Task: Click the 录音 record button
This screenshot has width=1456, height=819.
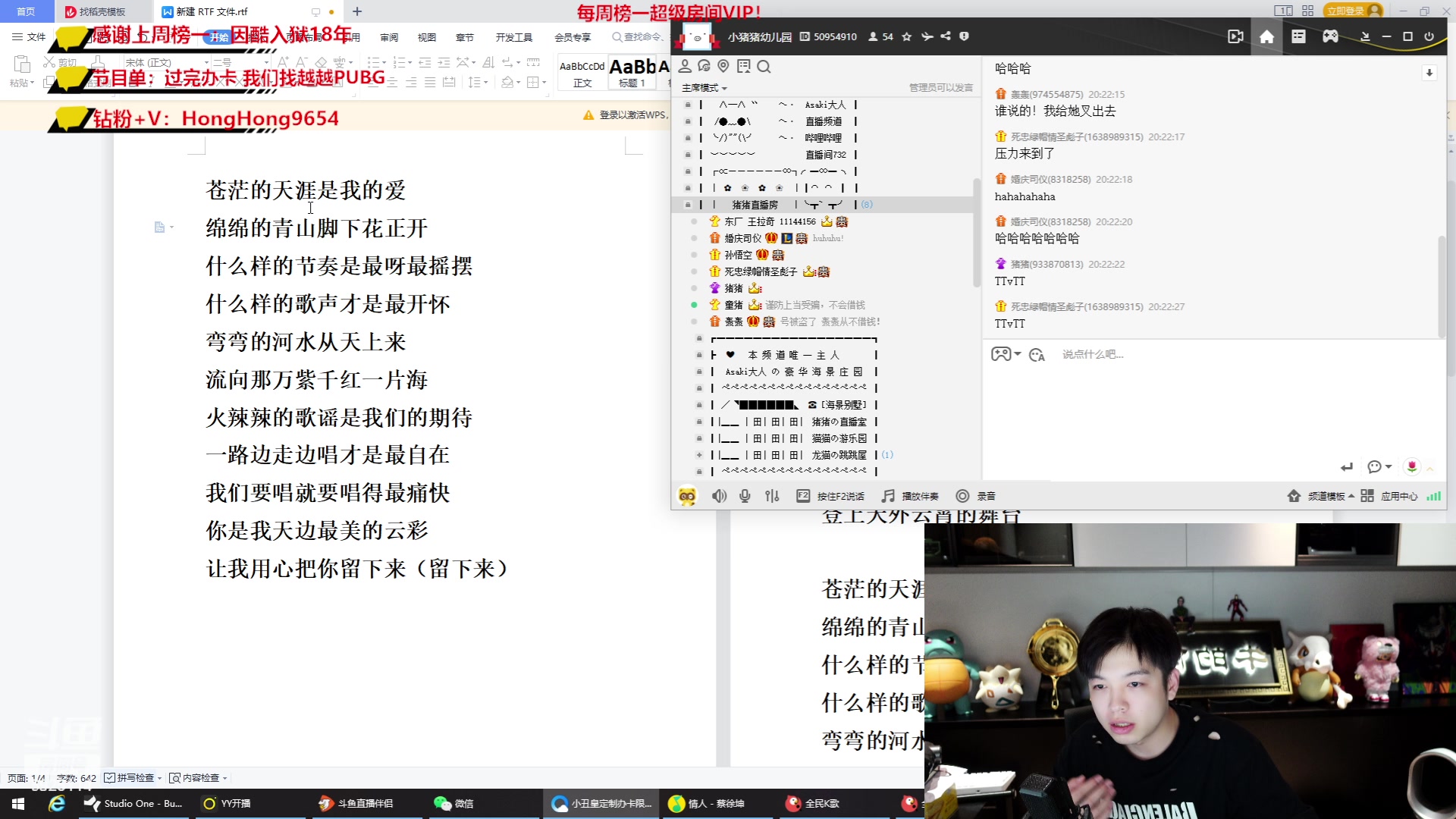Action: [976, 496]
